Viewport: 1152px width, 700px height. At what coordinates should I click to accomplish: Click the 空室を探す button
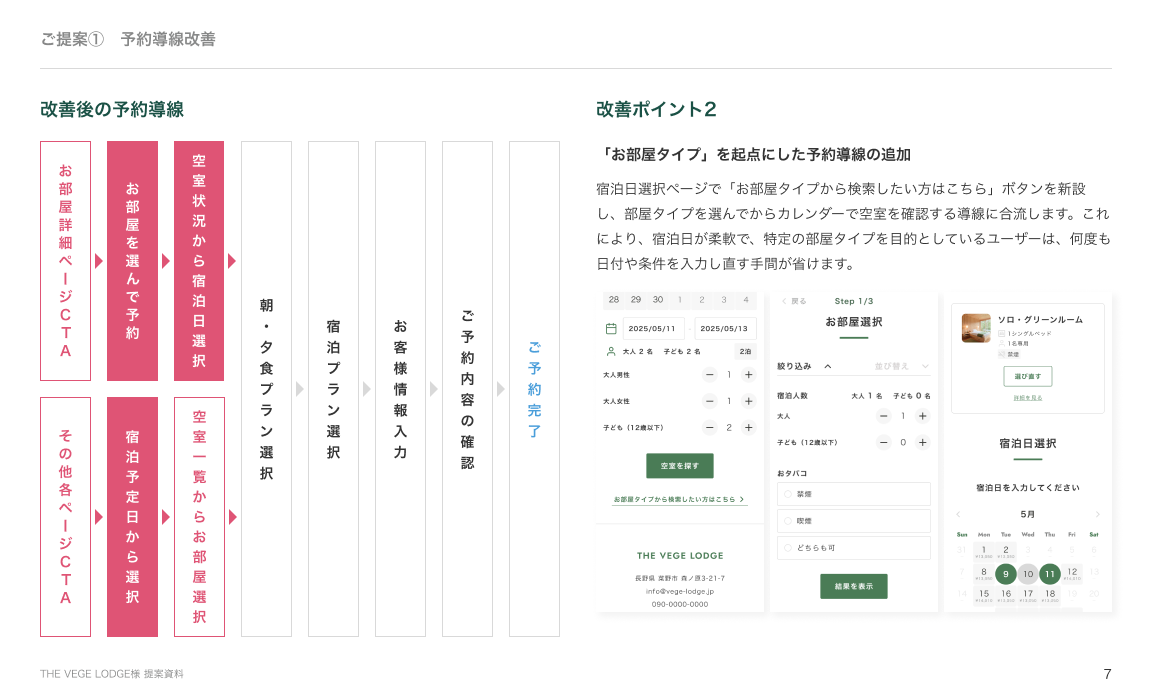[680, 466]
